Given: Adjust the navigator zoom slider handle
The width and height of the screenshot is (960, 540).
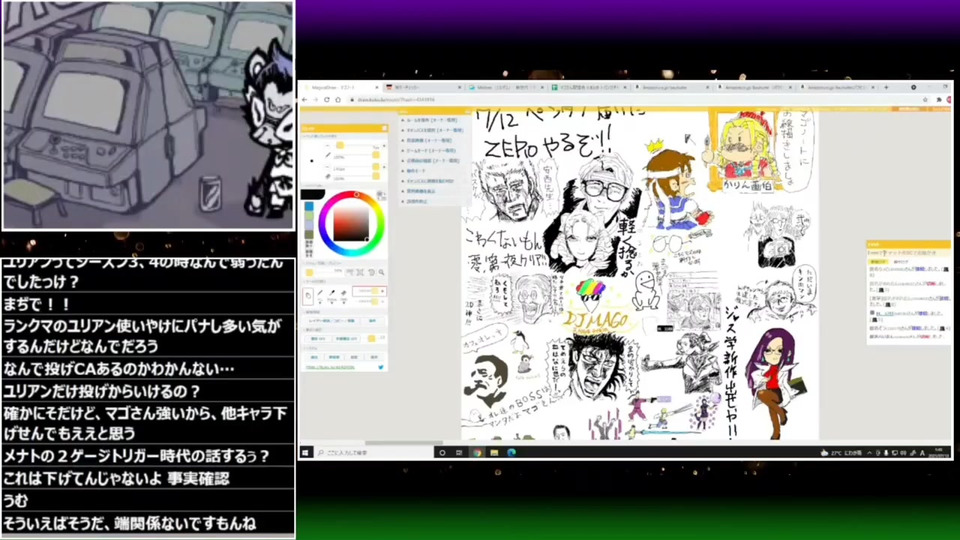Looking at the screenshot, I should [309, 272].
